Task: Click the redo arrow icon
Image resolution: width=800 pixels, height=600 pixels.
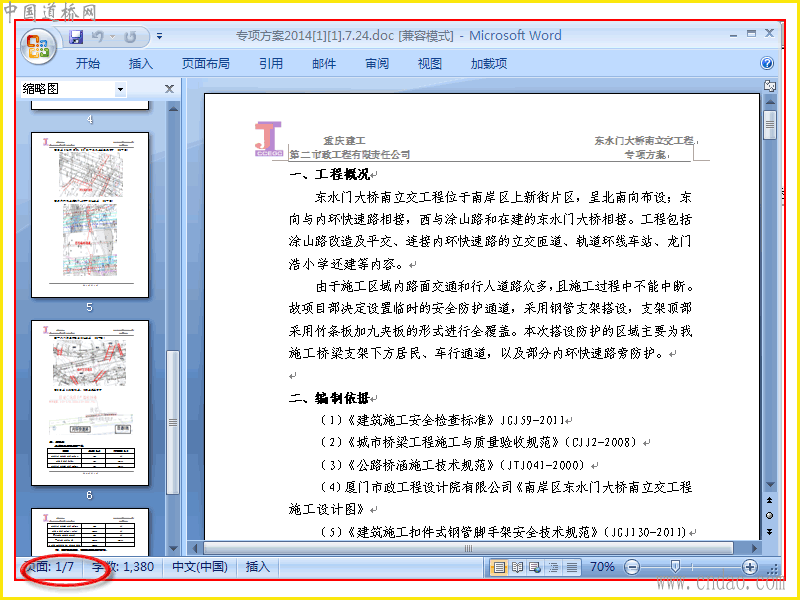Action: click(131, 37)
